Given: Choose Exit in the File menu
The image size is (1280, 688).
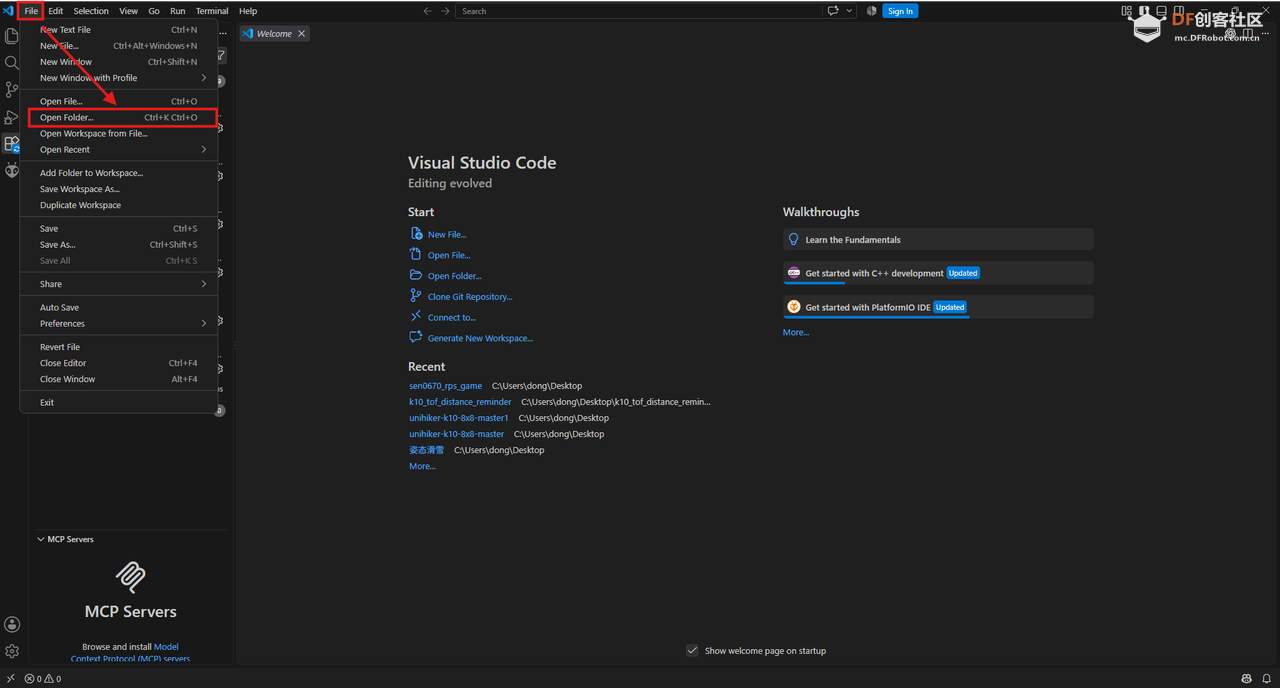Looking at the screenshot, I should pyautogui.click(x=119, y=403).
